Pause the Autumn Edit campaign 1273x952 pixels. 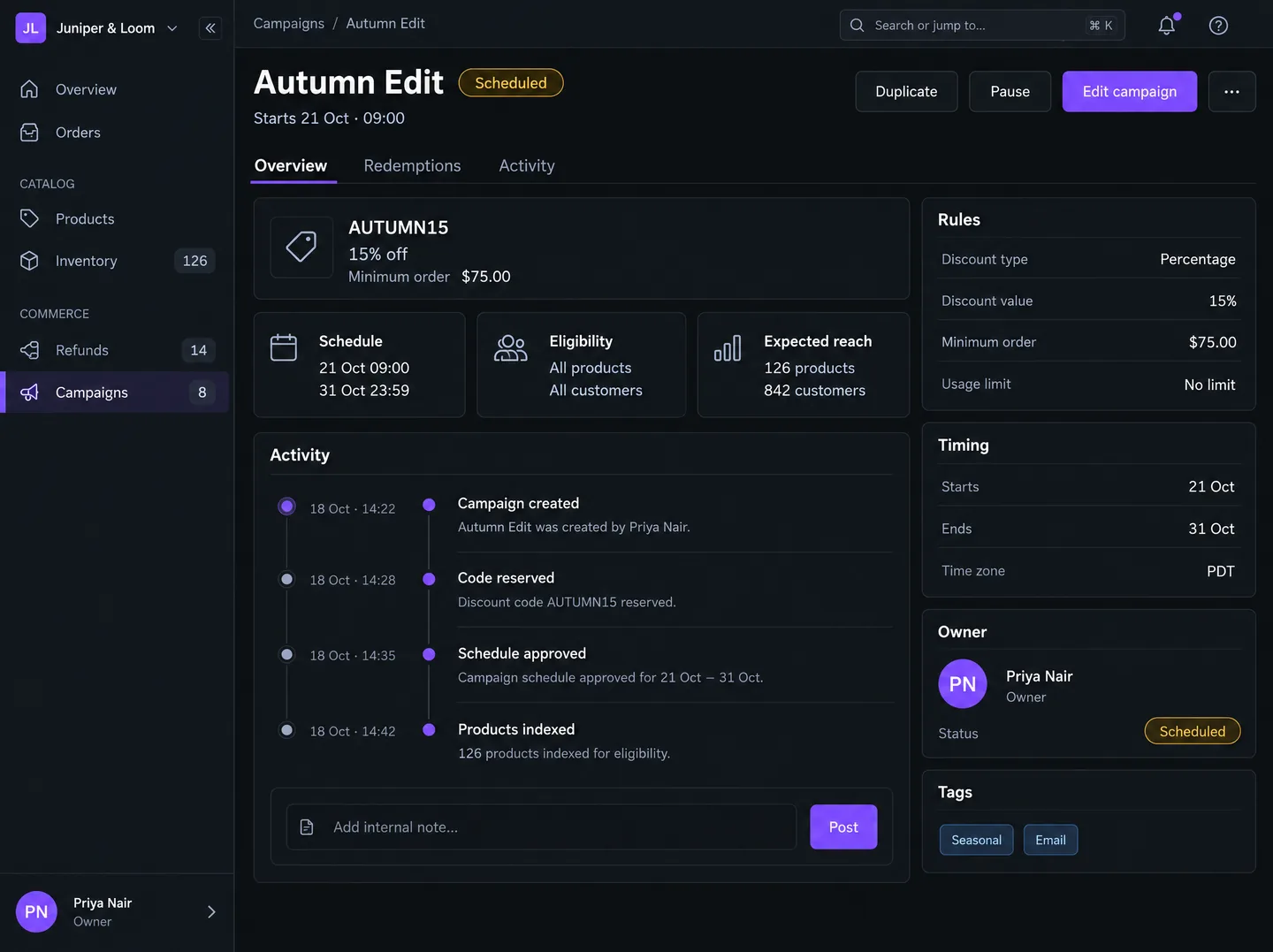click(x=1010, y=92)
